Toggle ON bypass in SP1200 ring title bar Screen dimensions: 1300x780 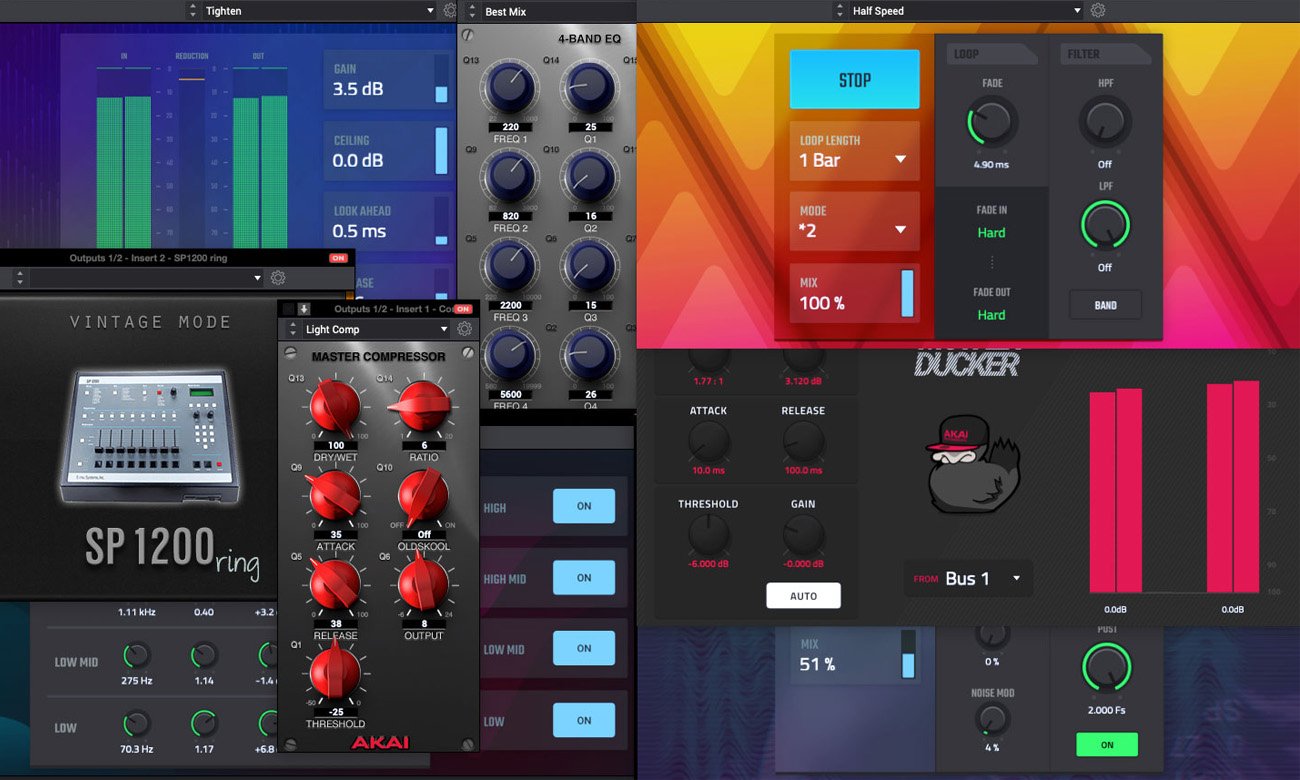[x=338, y=258]
